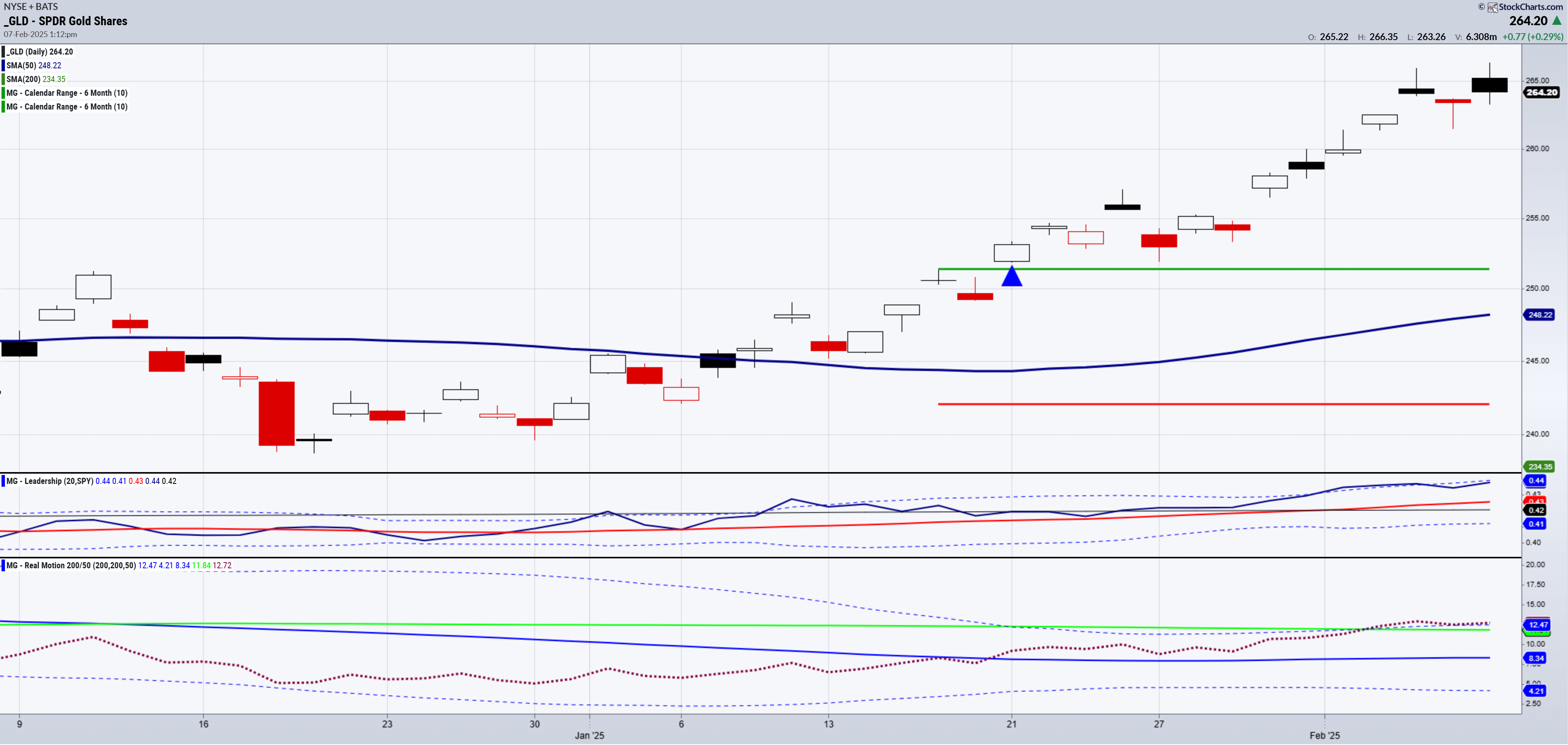Click the 0.40 Leadership axis label
The width and height of the screenshot is (1568, 745).
coord(1533,543)
